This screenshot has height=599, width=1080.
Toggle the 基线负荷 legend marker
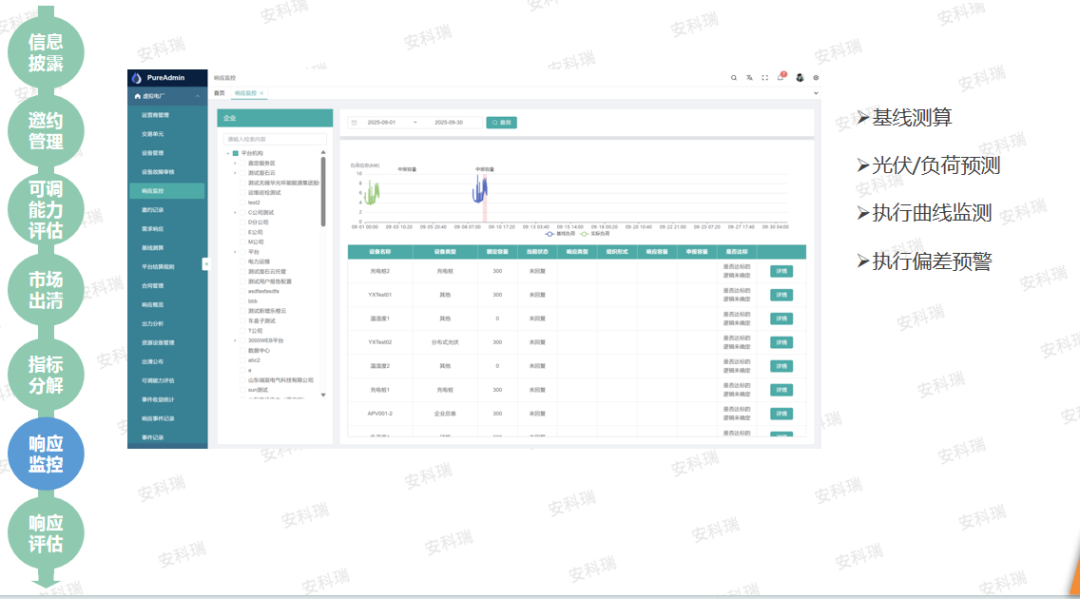(550, 234)
